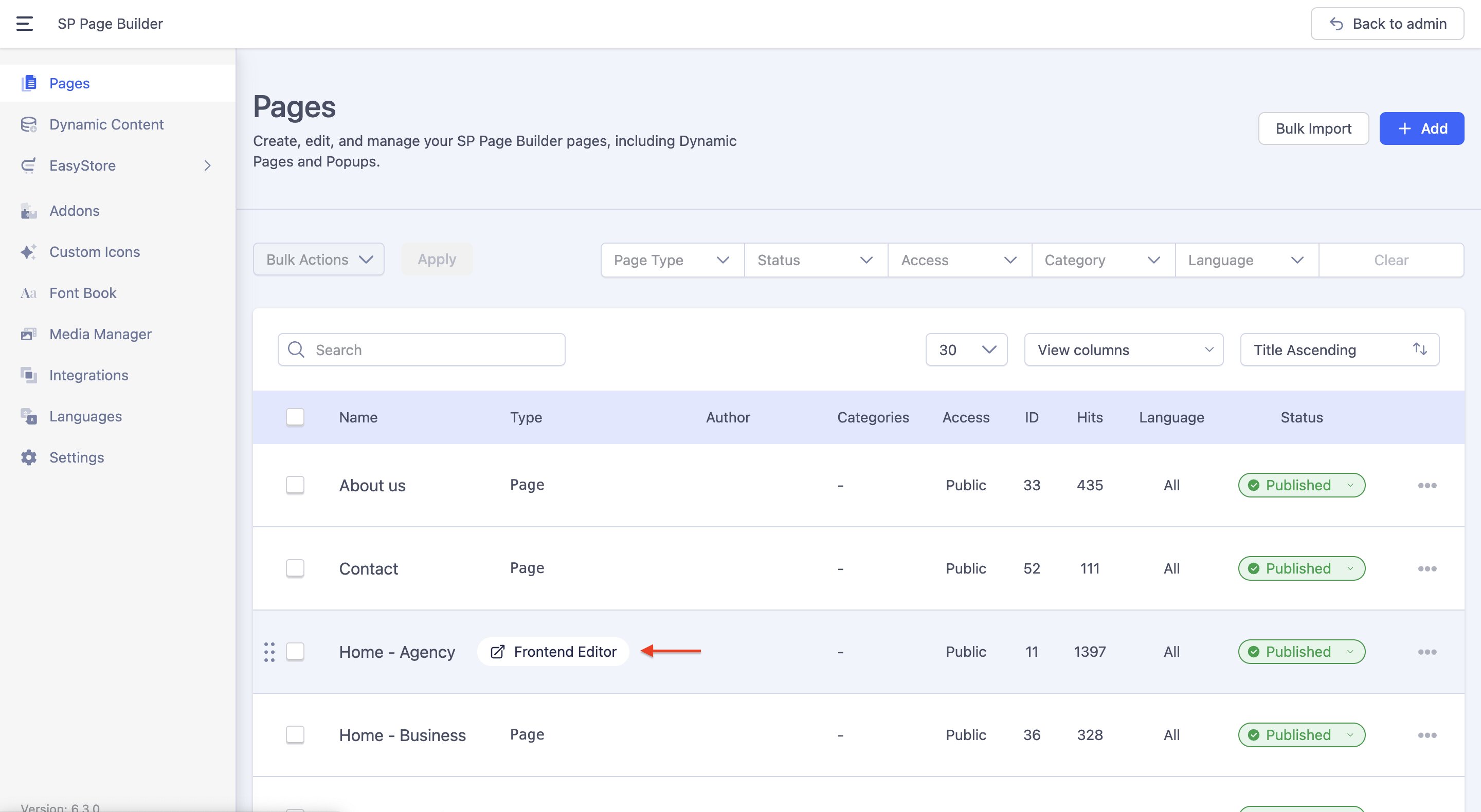
Task: Toggle the sort direction arrows icon
Action: [1419, 349]
